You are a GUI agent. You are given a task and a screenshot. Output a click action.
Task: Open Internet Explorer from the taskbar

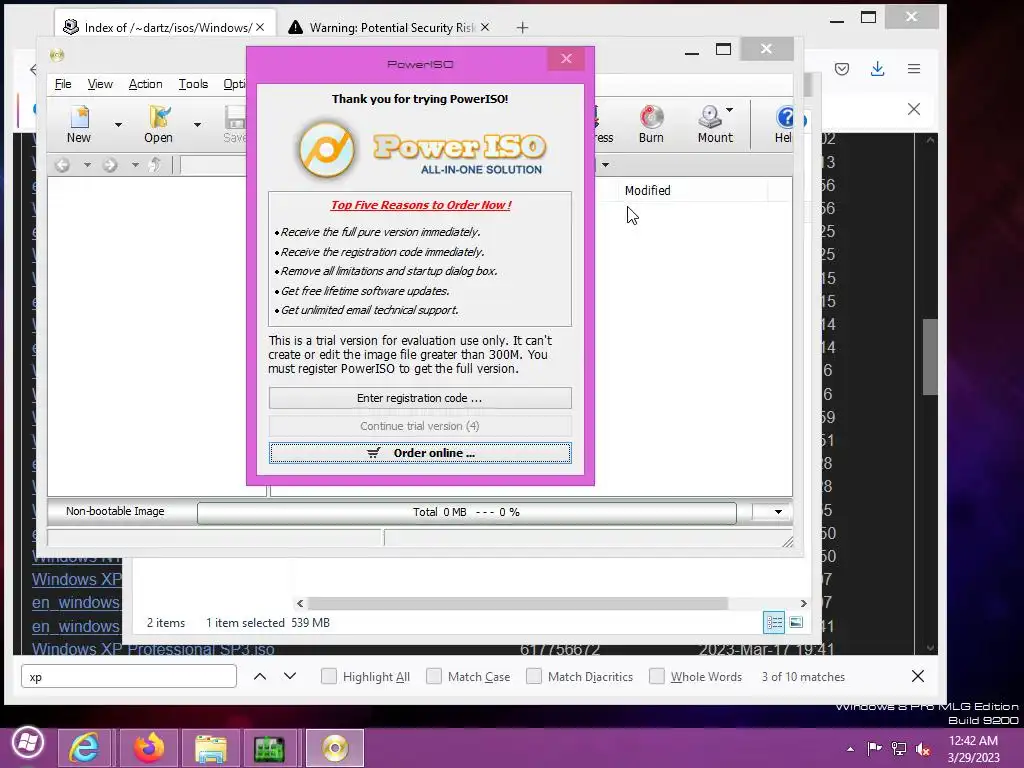coord(84,748)
